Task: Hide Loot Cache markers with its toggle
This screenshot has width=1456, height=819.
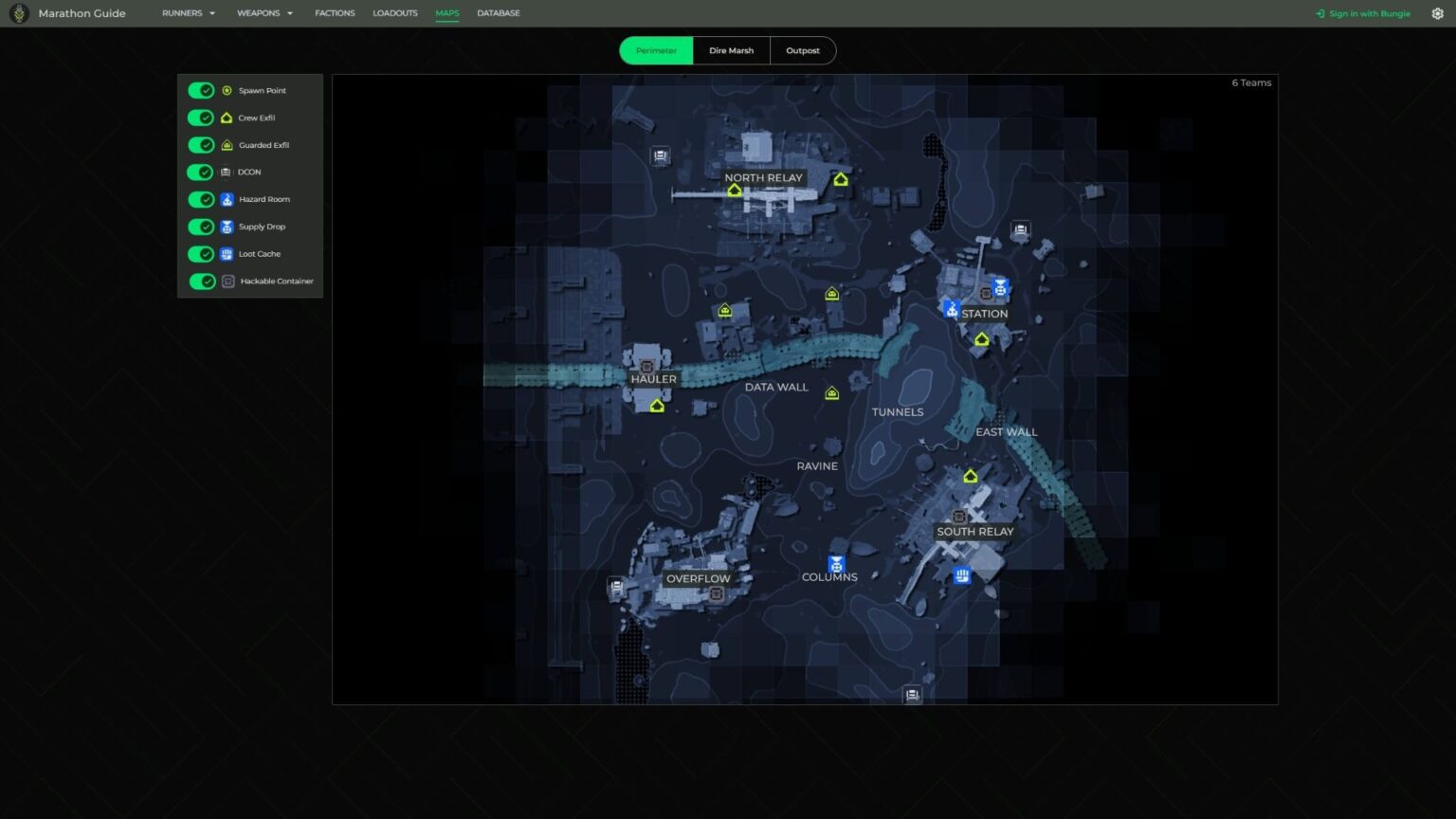Action: 201,254
